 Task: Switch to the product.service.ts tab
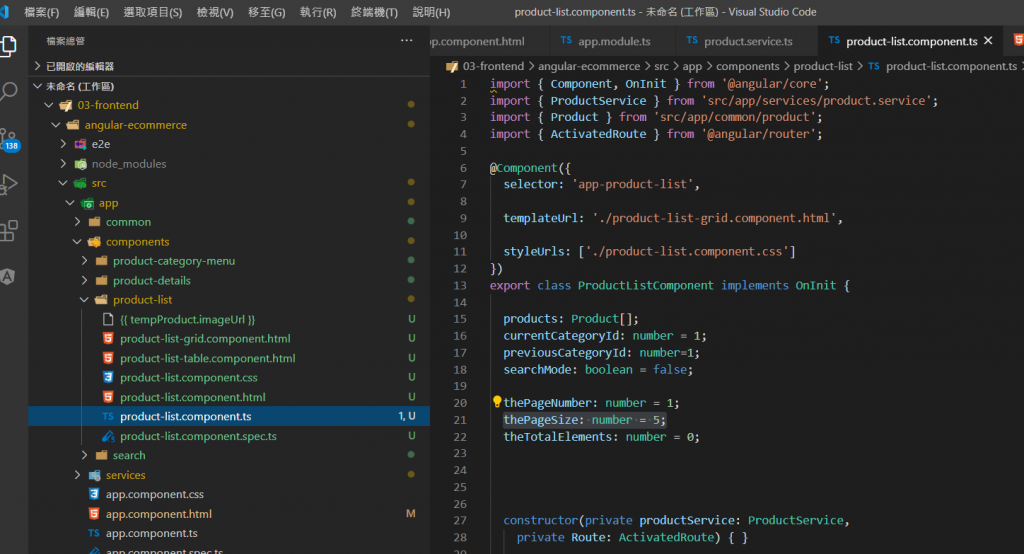coord(748,41)
